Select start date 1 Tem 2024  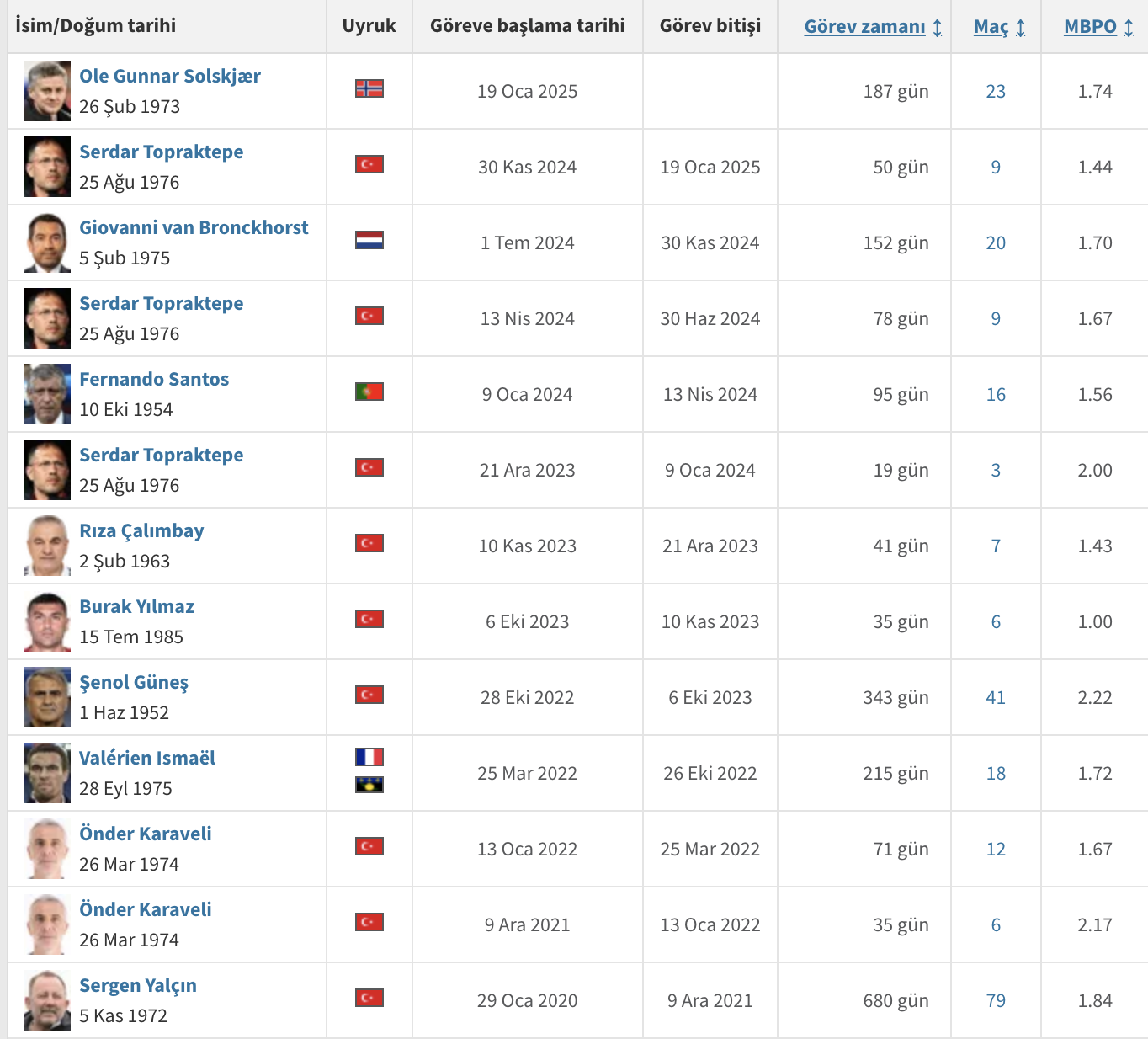528,242
